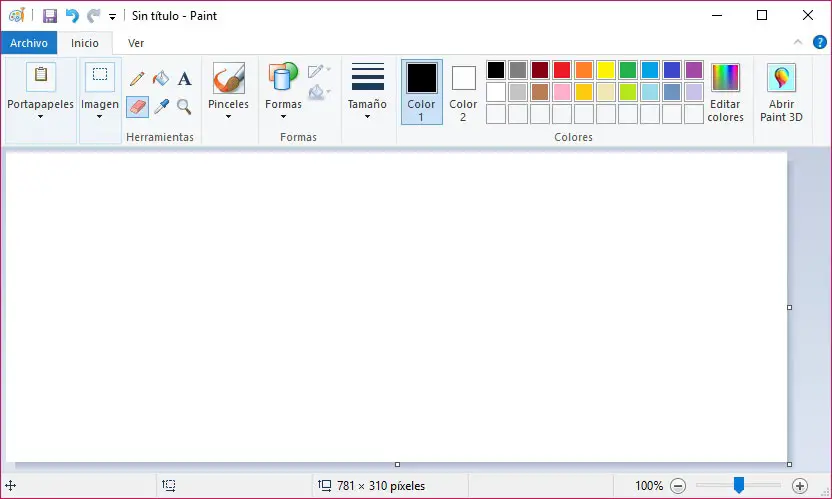832x499 pixels.
Task: Open Editar colores rainbow icon
Action: click(725, 78)
